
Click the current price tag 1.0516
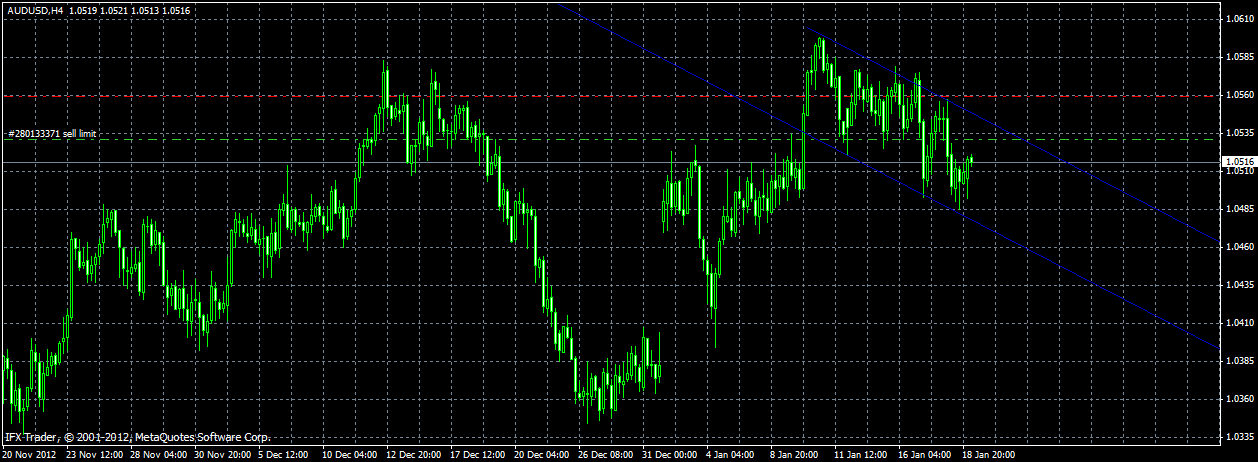[1239, 160]
